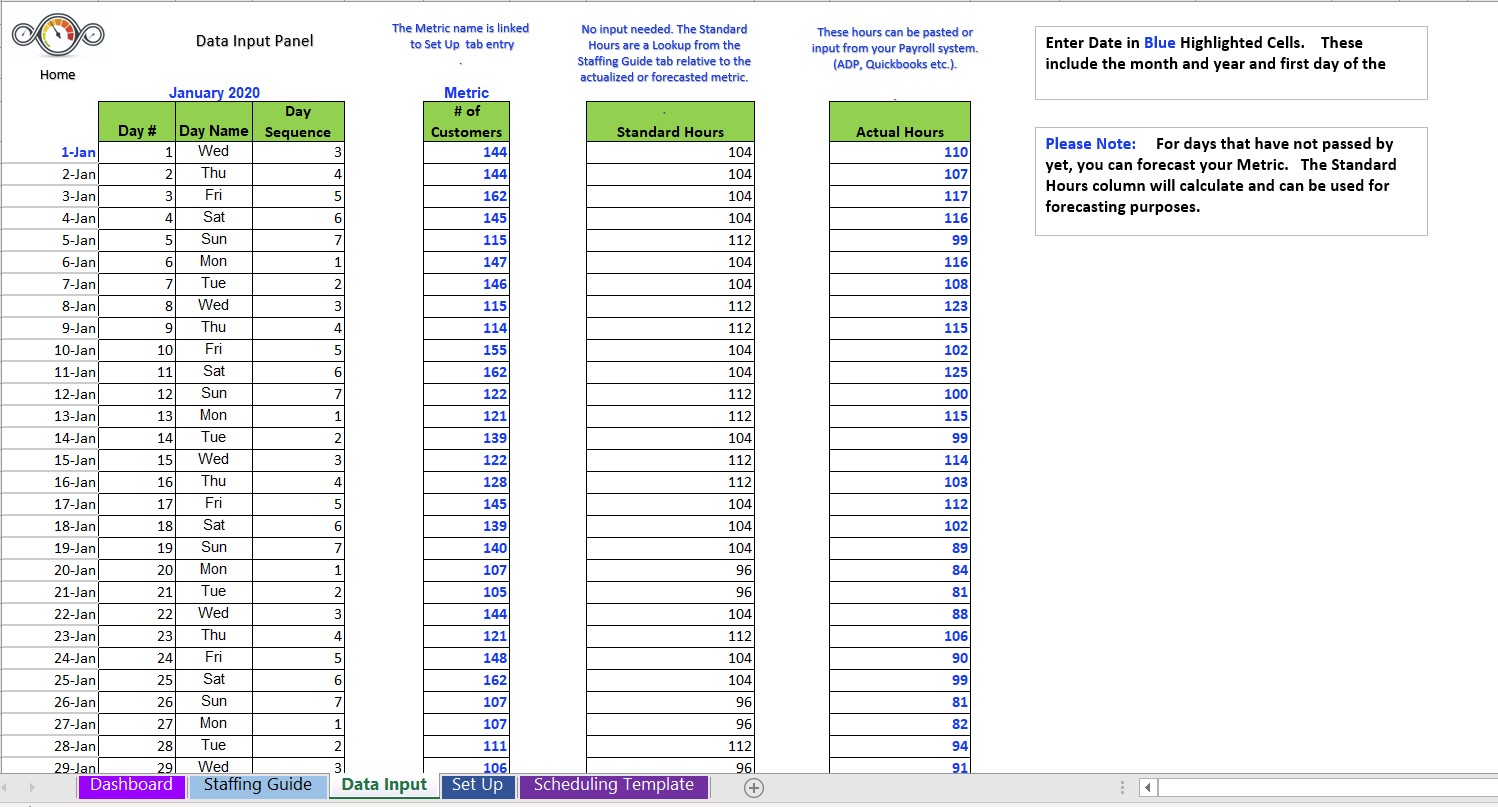Click the tab bar resize handle dots
1498x807 pixels.
click(1123, 788)
